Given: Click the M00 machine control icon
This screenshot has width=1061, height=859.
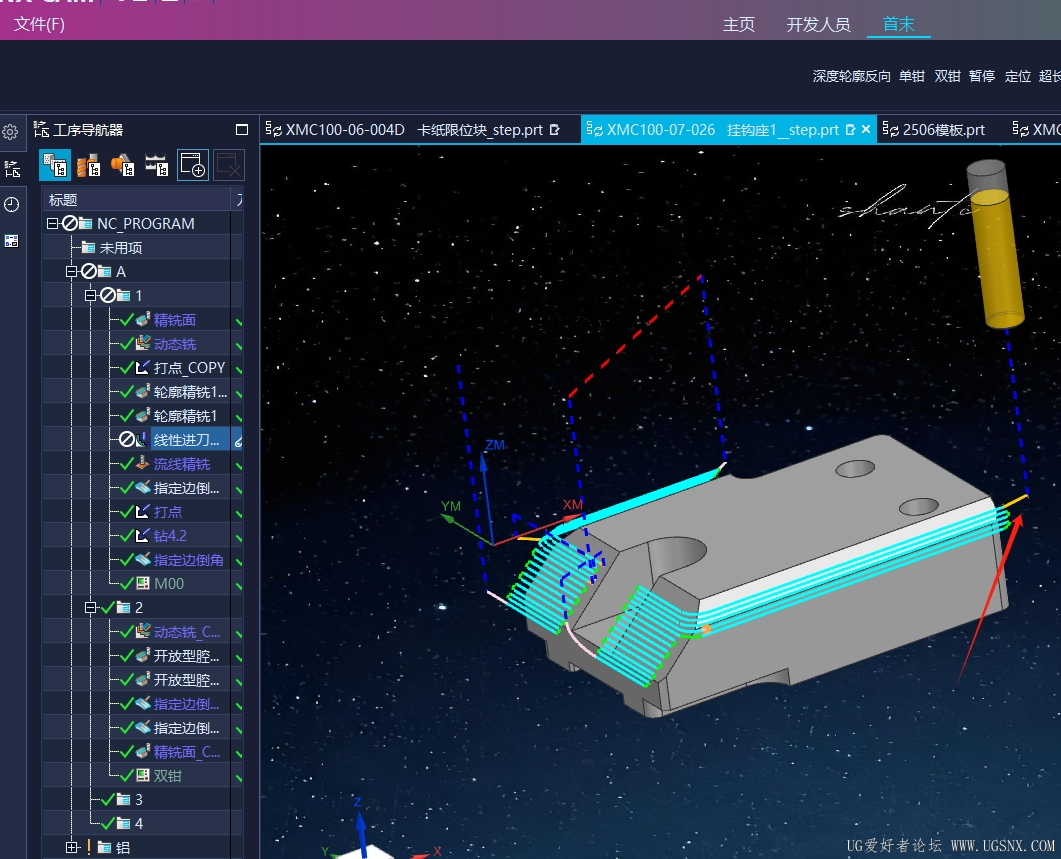Looking at the screenshot, I should [143, 583].
